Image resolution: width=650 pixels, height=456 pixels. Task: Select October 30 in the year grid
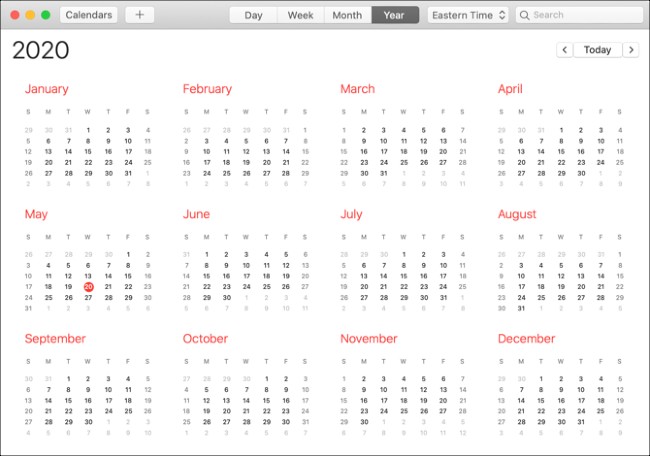coord(286,422)
